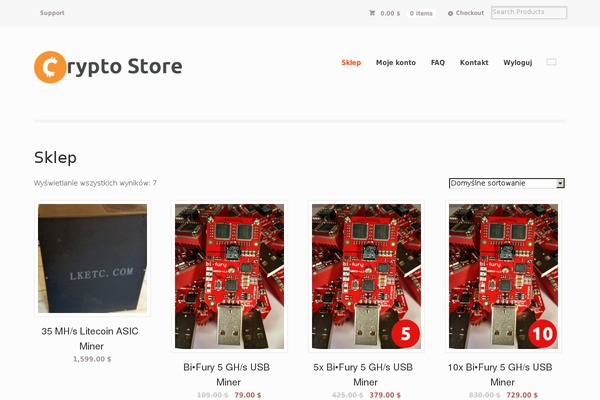Click the sorting dropdown arrow button
The width and height of the screenshot is (600, 400).
[560, 183]
